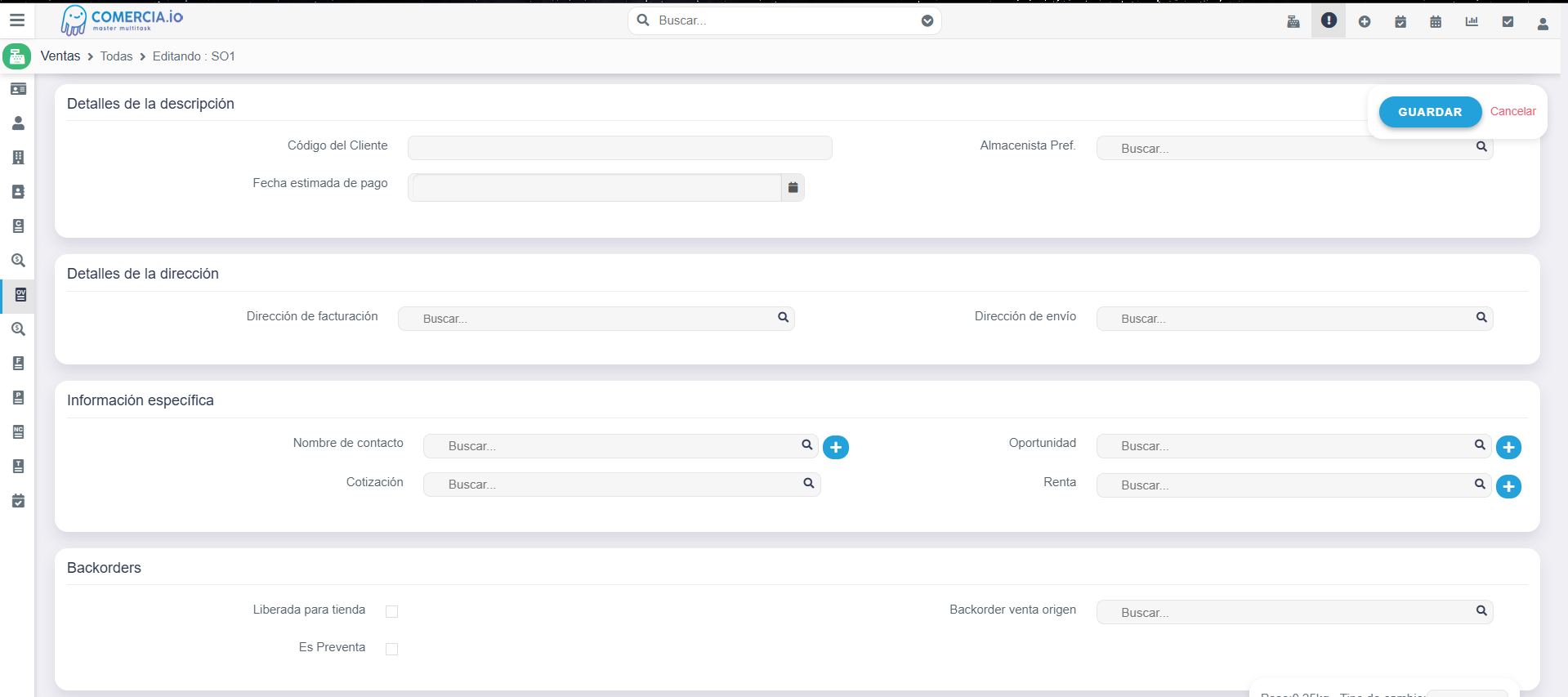Add new Oportunidad with plus button
1568x697 pixels.
click(1508, 447)
